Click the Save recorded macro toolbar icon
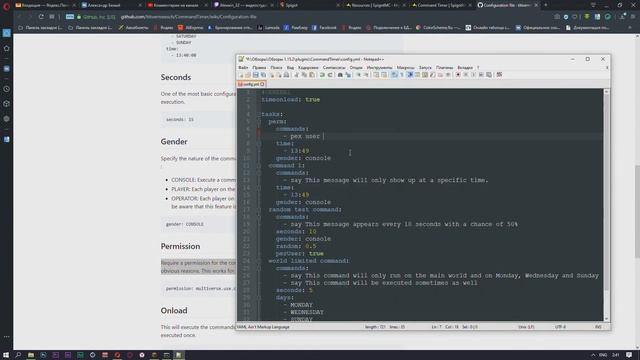 [489, 75]
